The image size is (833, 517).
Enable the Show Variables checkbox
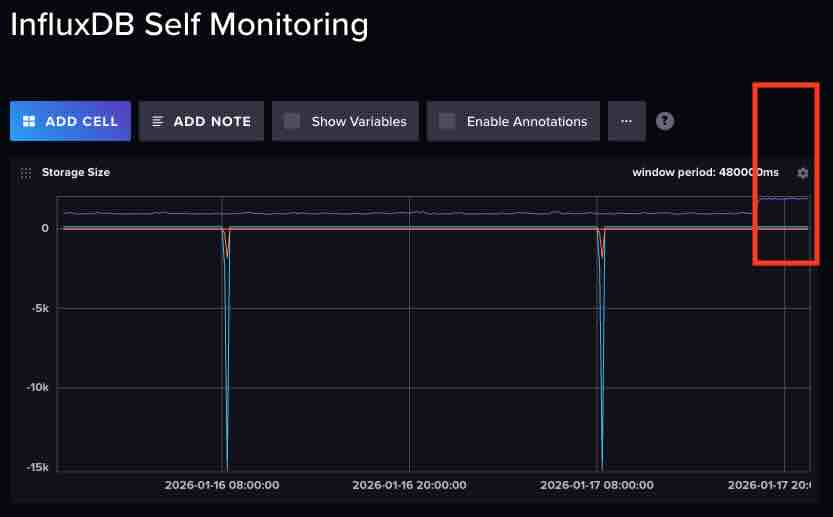(292, 121)
